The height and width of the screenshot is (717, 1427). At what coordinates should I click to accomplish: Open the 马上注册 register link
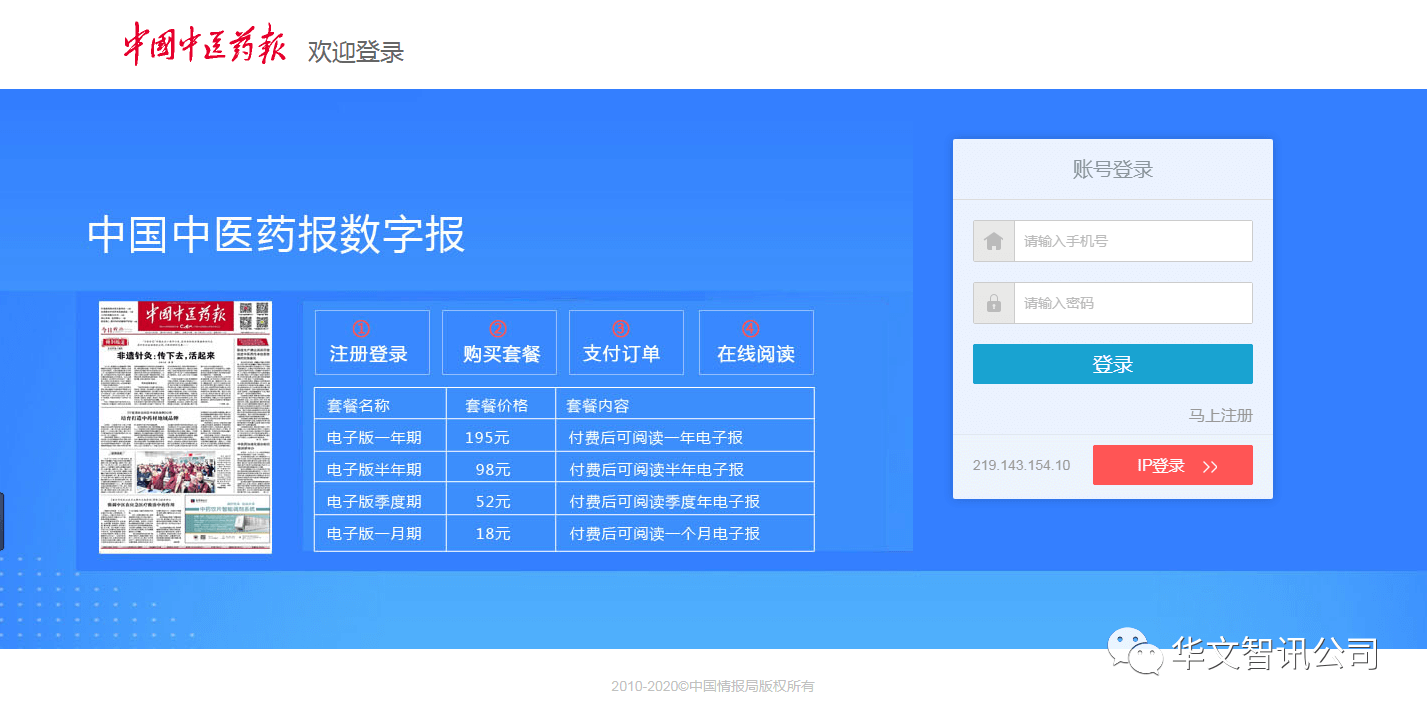pyautogui.click(x=1220, y=415)
